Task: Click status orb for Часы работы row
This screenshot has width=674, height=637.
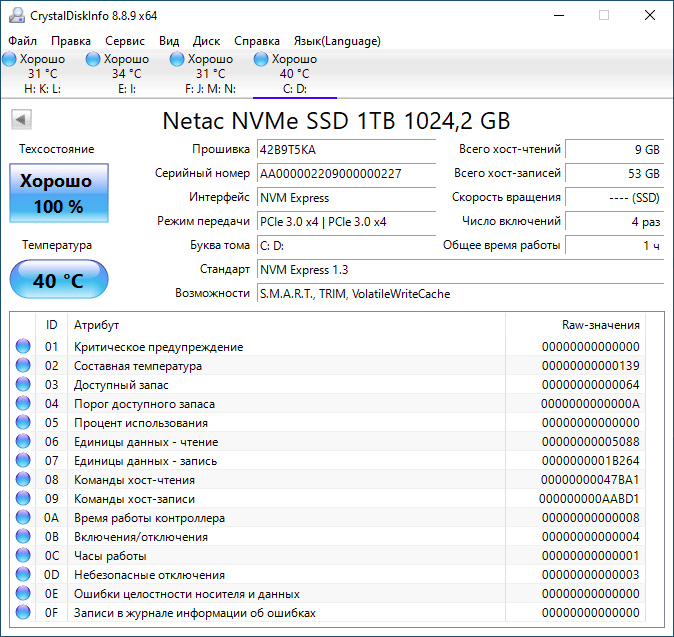Action: (x=23, y=555)
